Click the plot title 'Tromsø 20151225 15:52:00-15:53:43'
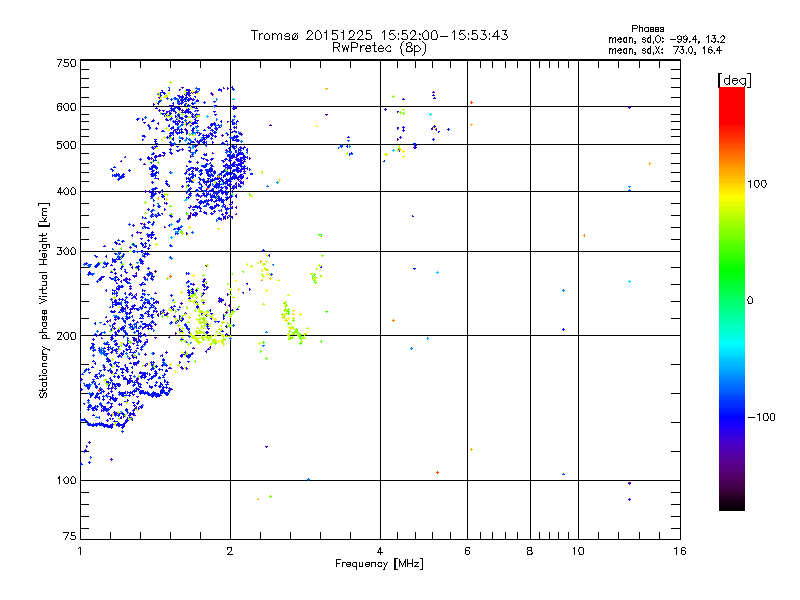Viewport: 800px width, 600px height. (x=380, y=35)
